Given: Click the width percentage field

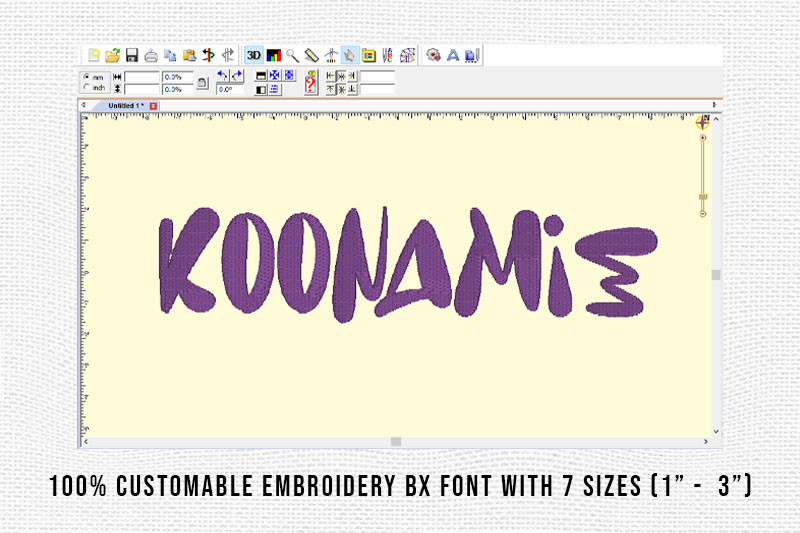Looking at the screenshot, I should (178, 77).
